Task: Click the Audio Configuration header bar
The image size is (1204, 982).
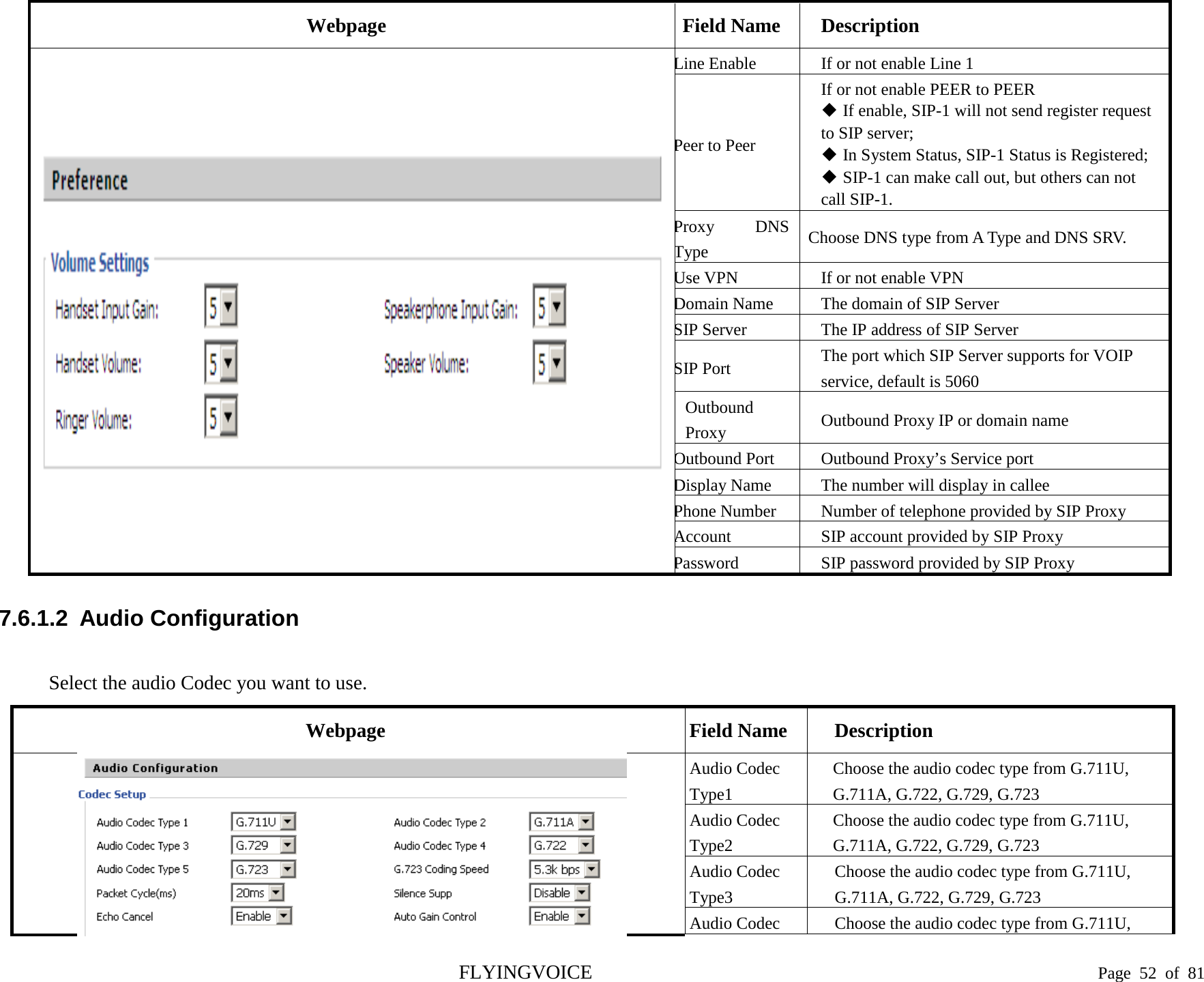Action: click(355, 768)
